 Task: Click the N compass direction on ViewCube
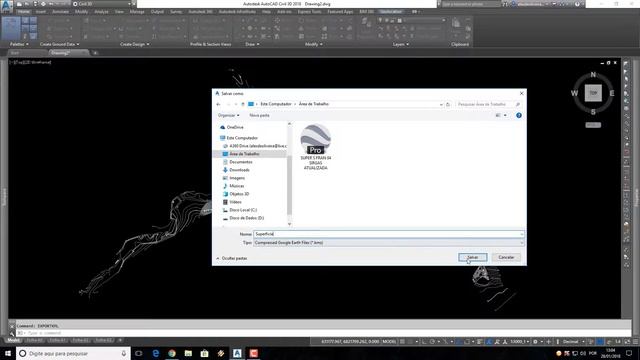click(x=593, y=75)
